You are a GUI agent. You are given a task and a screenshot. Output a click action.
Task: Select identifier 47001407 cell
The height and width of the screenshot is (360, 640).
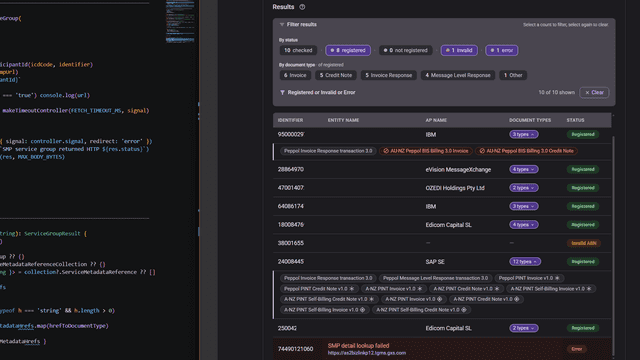point(291,188)
